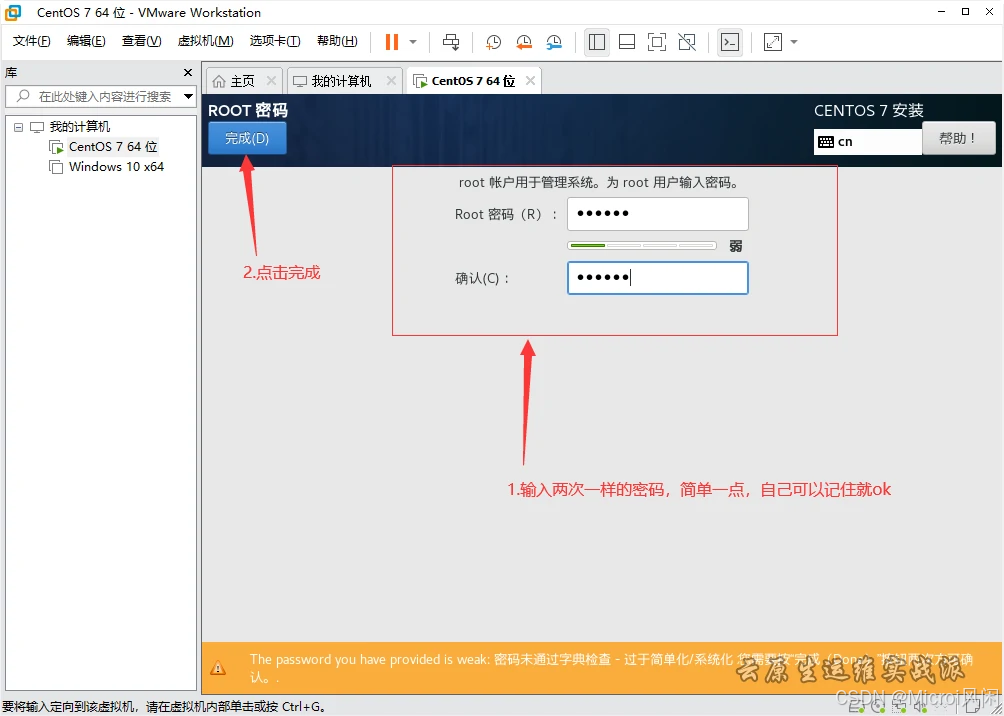Screen dimensions: 1004x716
Task: Toggle the library sidebar view icon
Action: pyautogui.click(x=597, y=42)
